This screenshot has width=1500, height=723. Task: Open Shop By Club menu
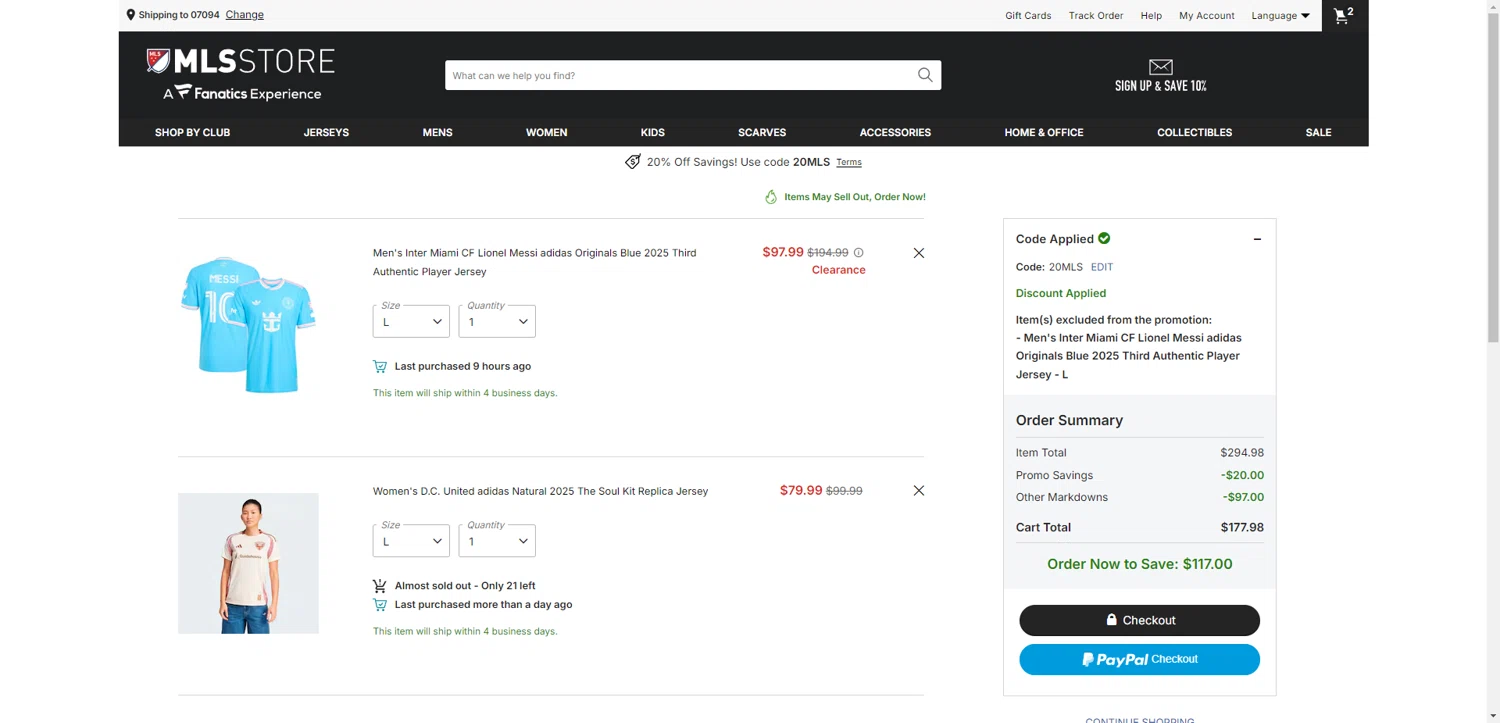(193, 132)
